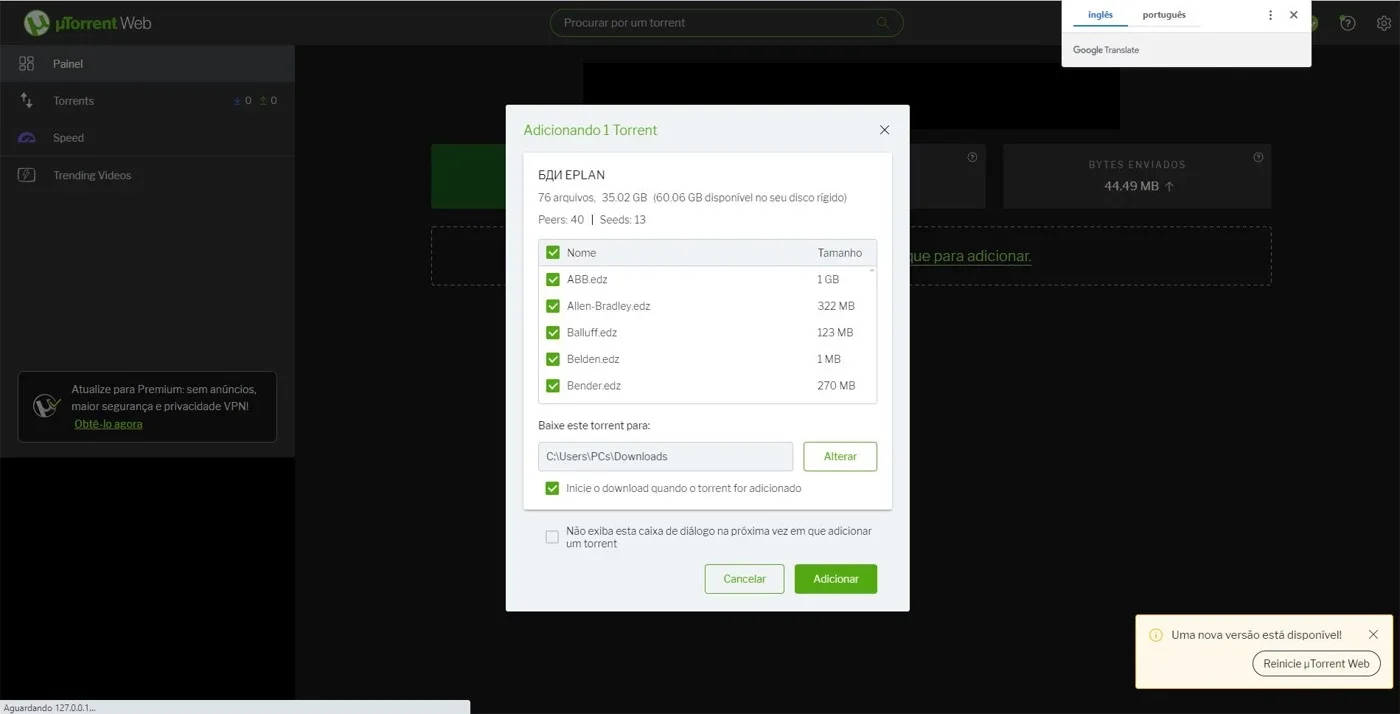Click the 322 MB size value
Image resolution: width=1400 pixels, height=714 pixels.
(836, 306)
